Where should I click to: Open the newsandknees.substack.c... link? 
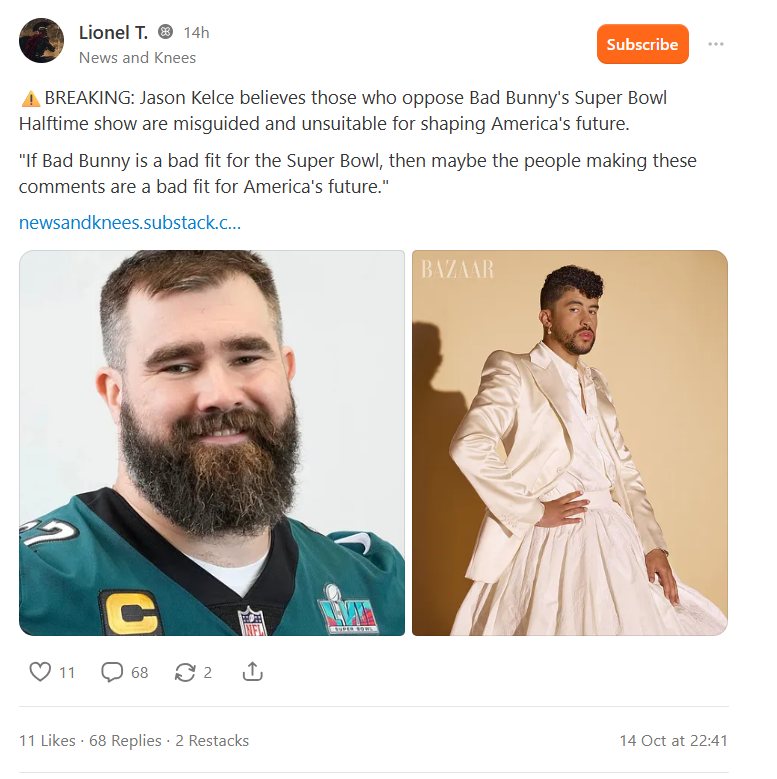tap(130, 223)
